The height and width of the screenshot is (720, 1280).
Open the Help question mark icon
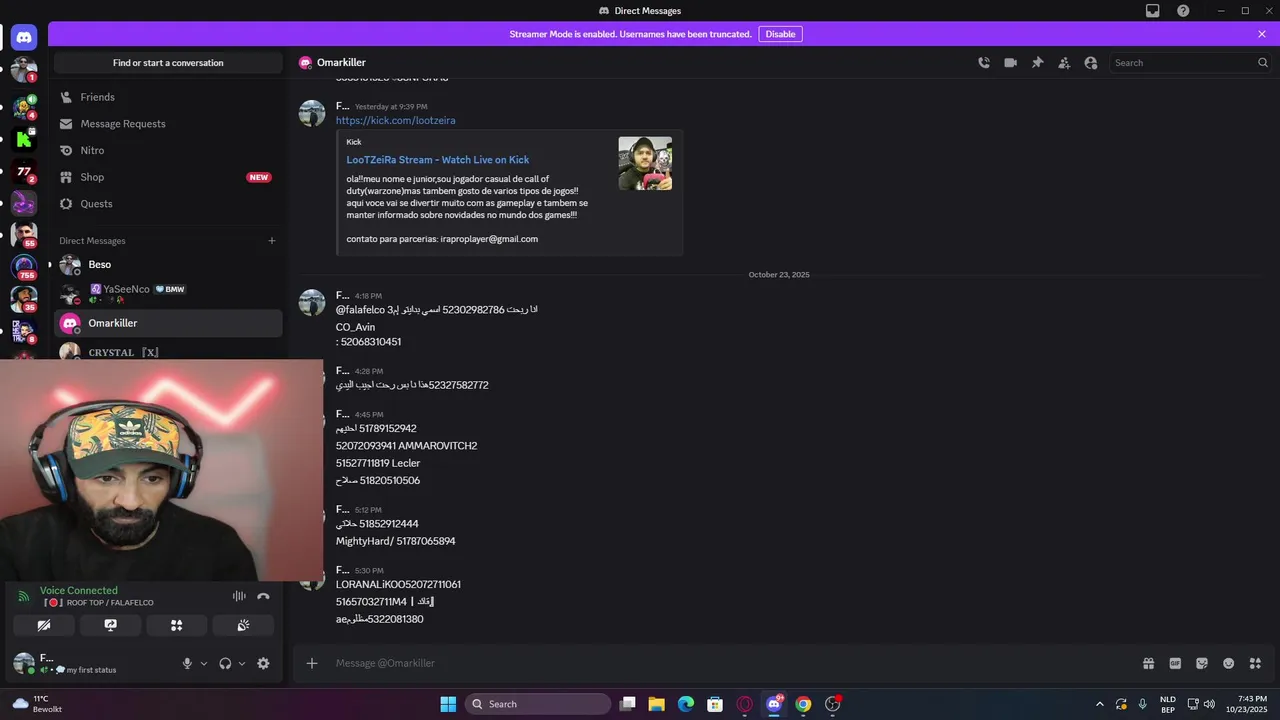click(x=1183, y=11)
